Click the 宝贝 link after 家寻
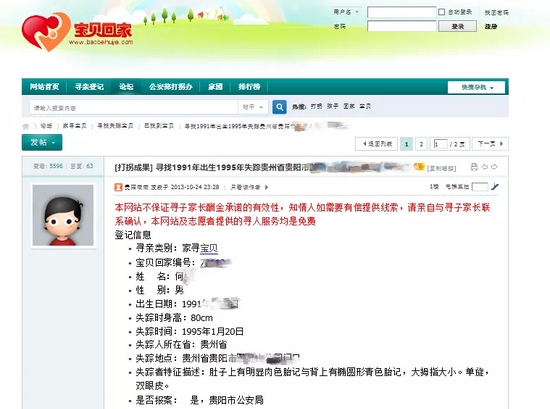This screenshot has height=409, width=550. point(209,248)
